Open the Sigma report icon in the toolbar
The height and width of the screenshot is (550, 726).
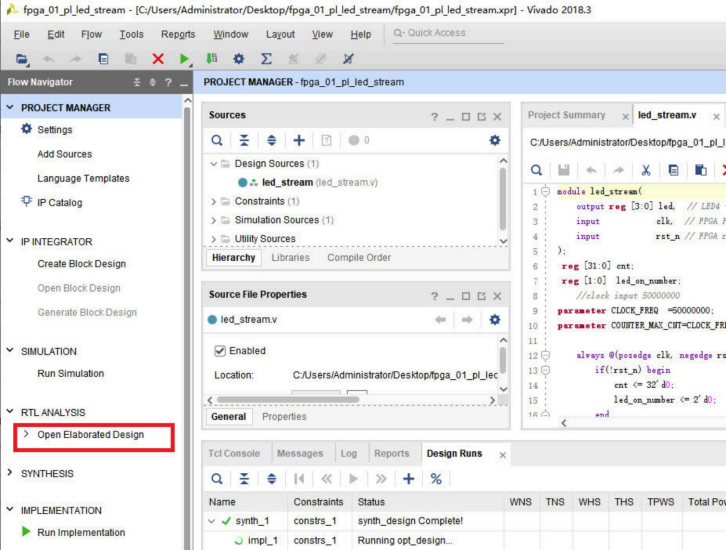(x=266, y=60)
